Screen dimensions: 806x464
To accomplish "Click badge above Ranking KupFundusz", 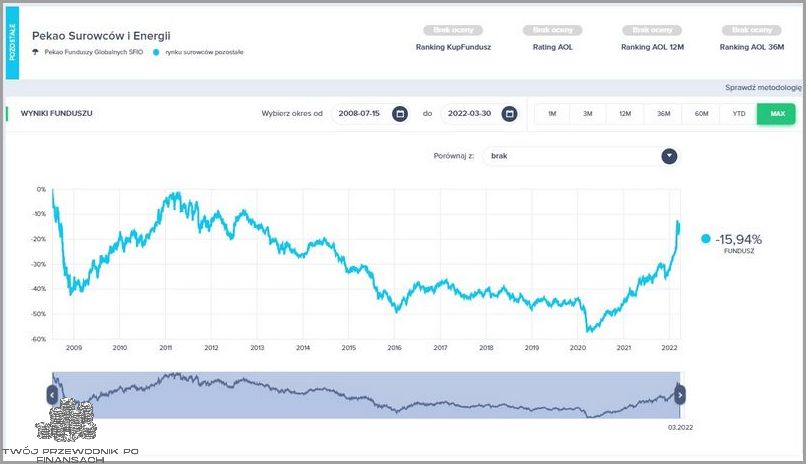I will point(453,30).
